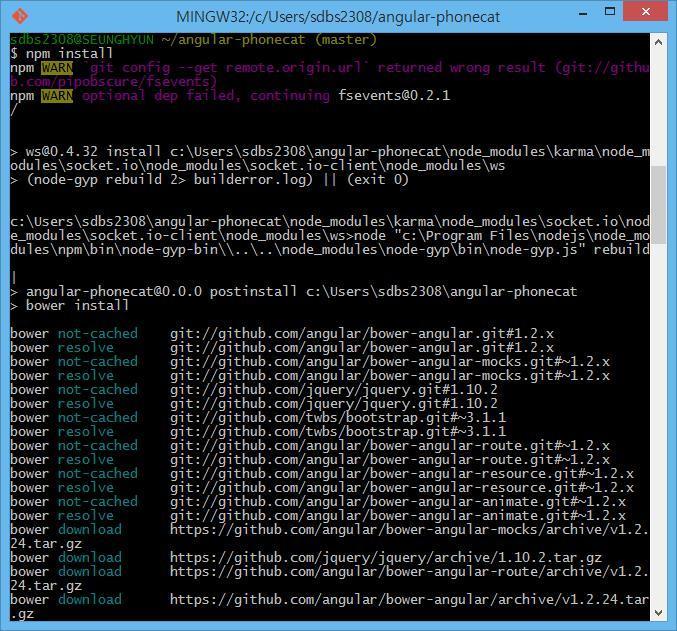Click the '$ npm install' command line
This screenshot has height=631, width=677.
61,54
